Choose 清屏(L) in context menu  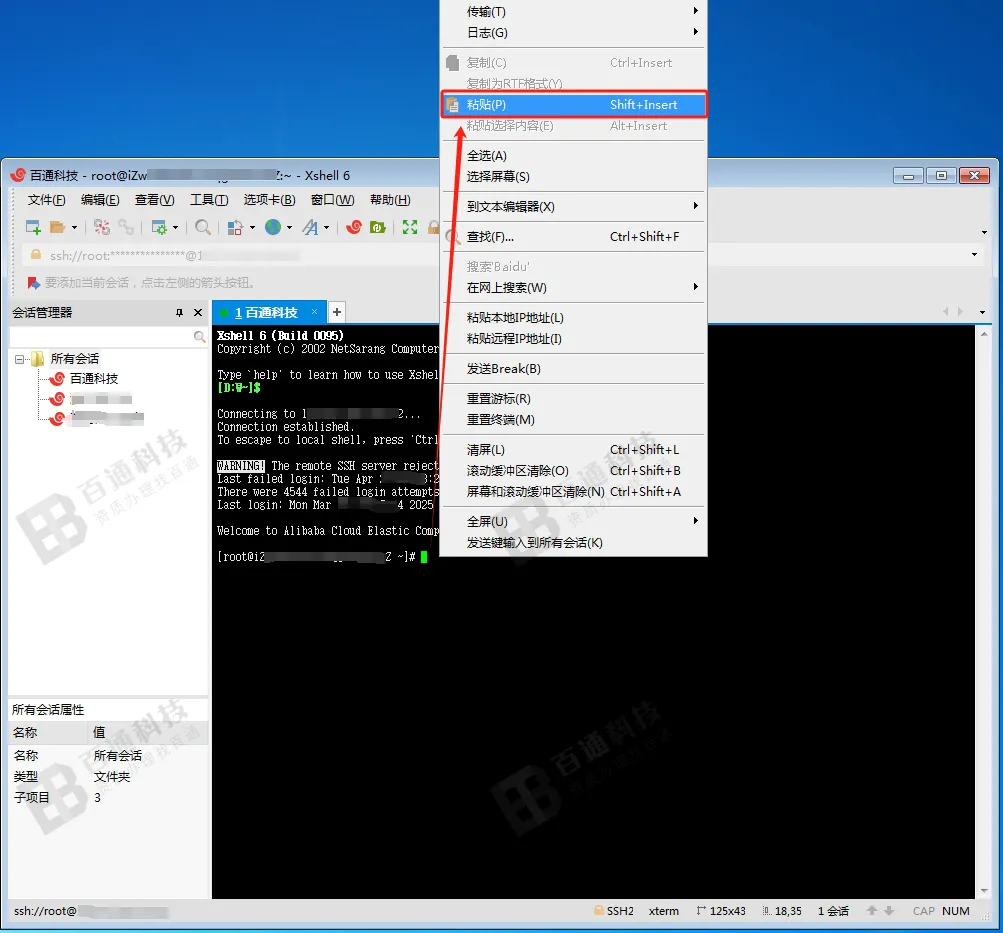pyautogui.click(x=574, y=450)
